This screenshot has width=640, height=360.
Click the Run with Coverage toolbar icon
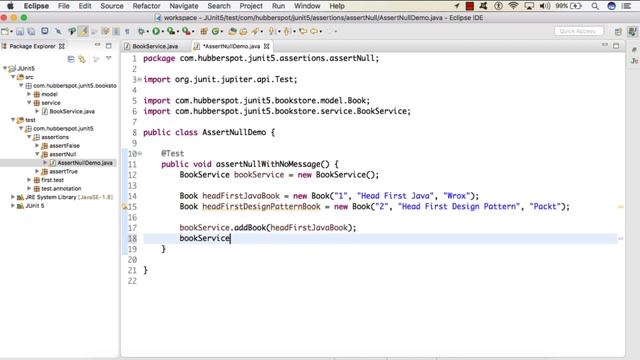(171, 31)
